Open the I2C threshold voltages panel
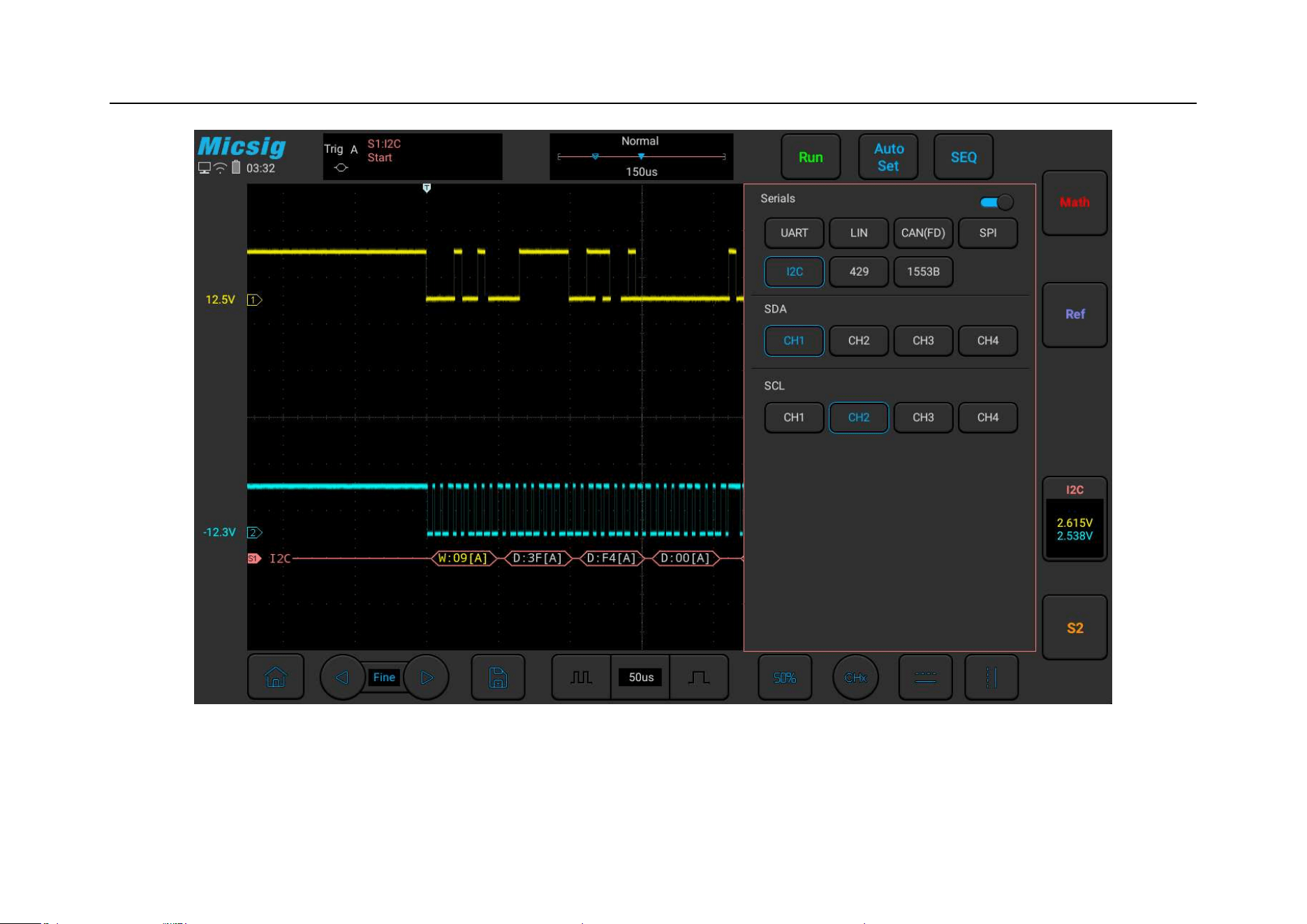This screenshot has width=1307, height=924. (x=1075, y=519)
